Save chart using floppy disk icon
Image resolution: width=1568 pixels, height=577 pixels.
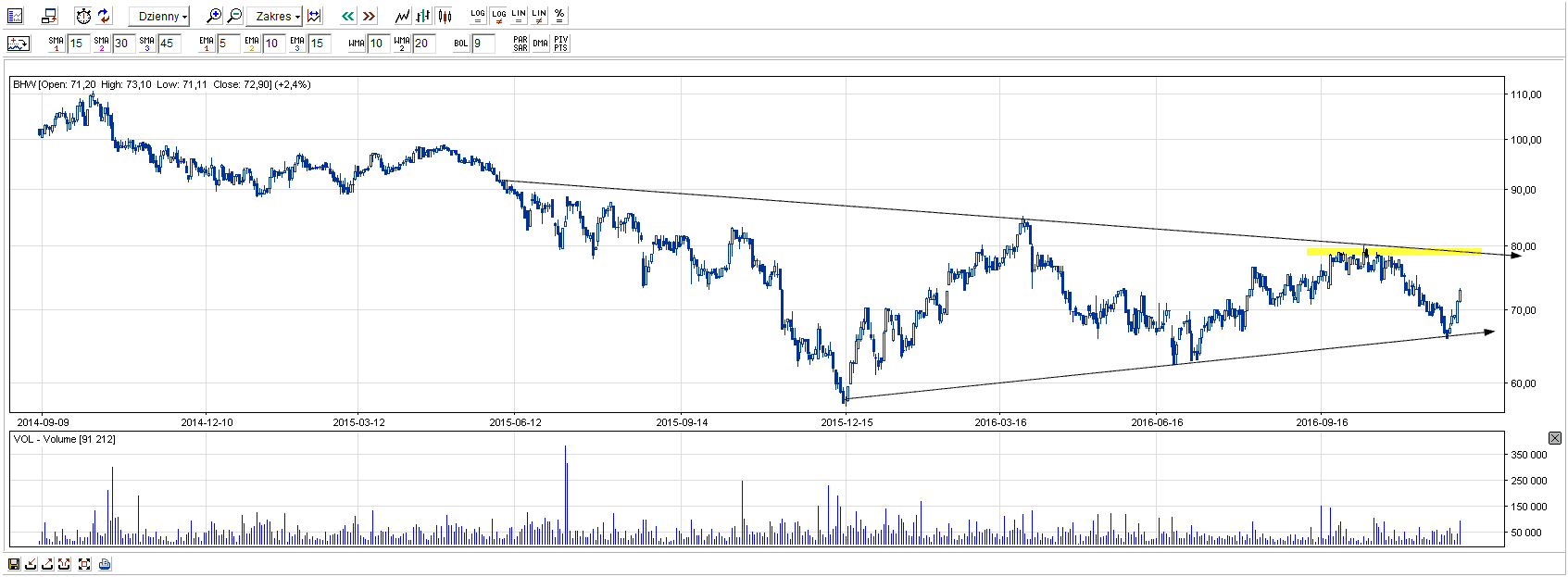[x=14, y=563]
